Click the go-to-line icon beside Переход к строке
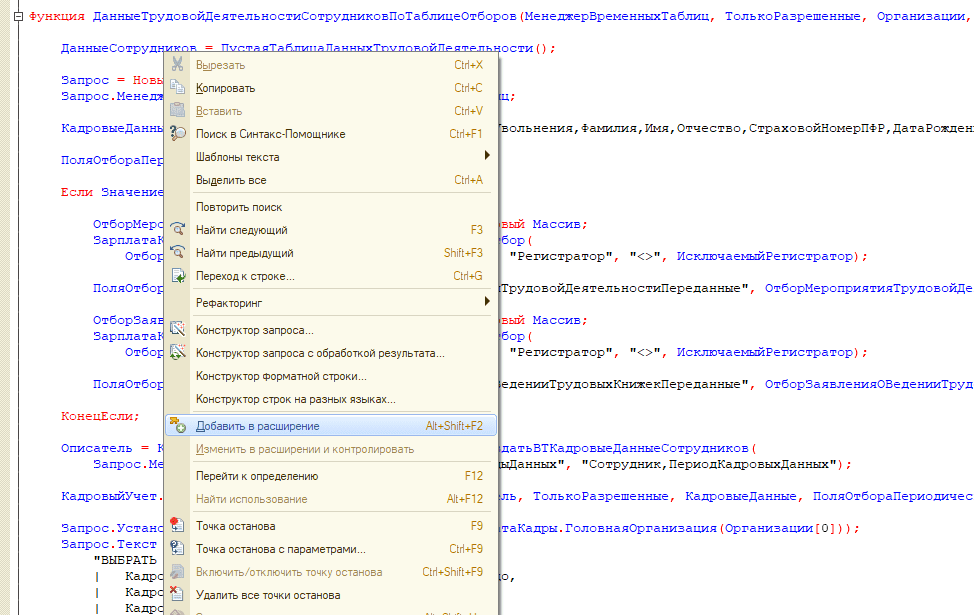 (x=178, y=275)
